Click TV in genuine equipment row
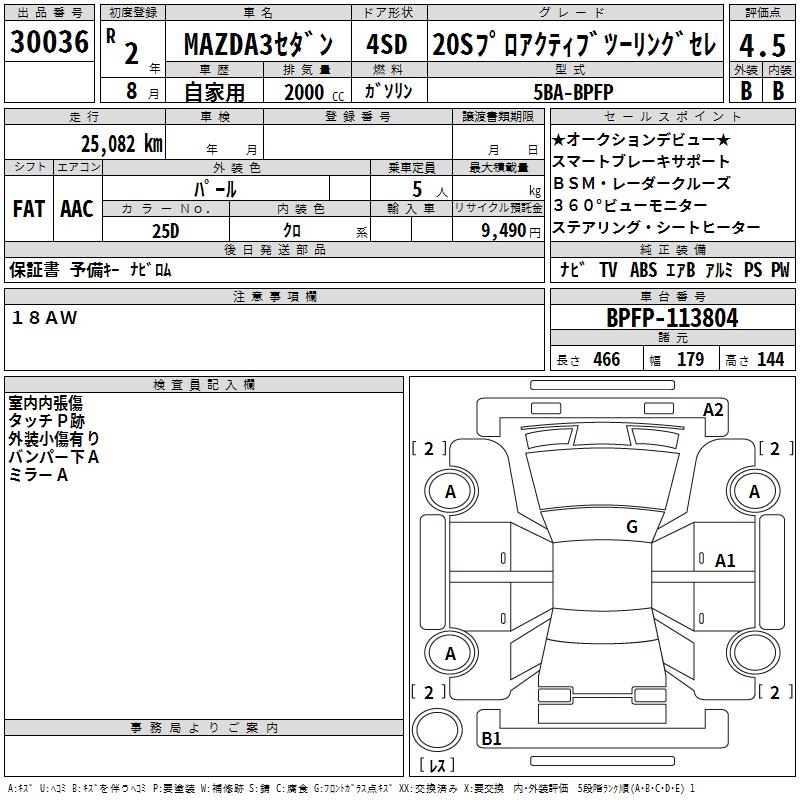Image resolution: width=800 pixels, height=800 pixels. point(608,270)
